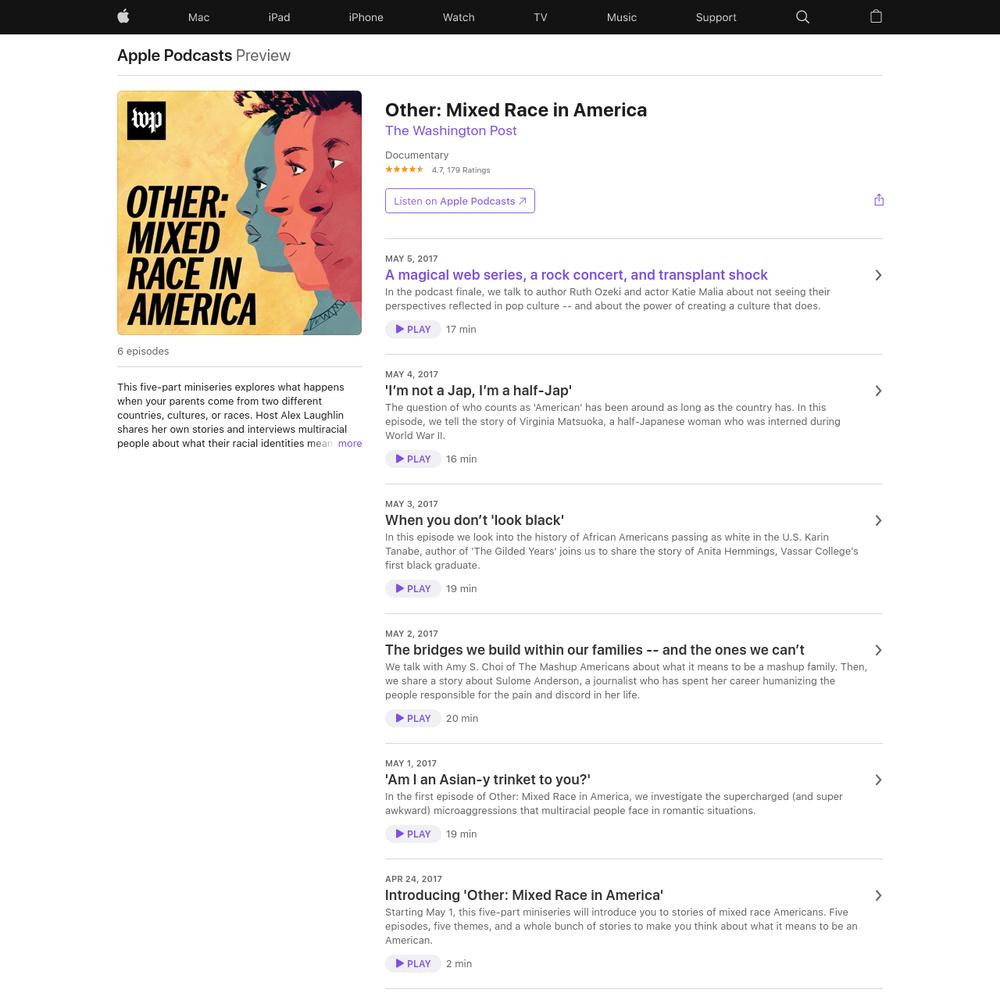Open the Watch menu item
Viewport: 1000px width, 1000px height.
(x=459, y=17)
